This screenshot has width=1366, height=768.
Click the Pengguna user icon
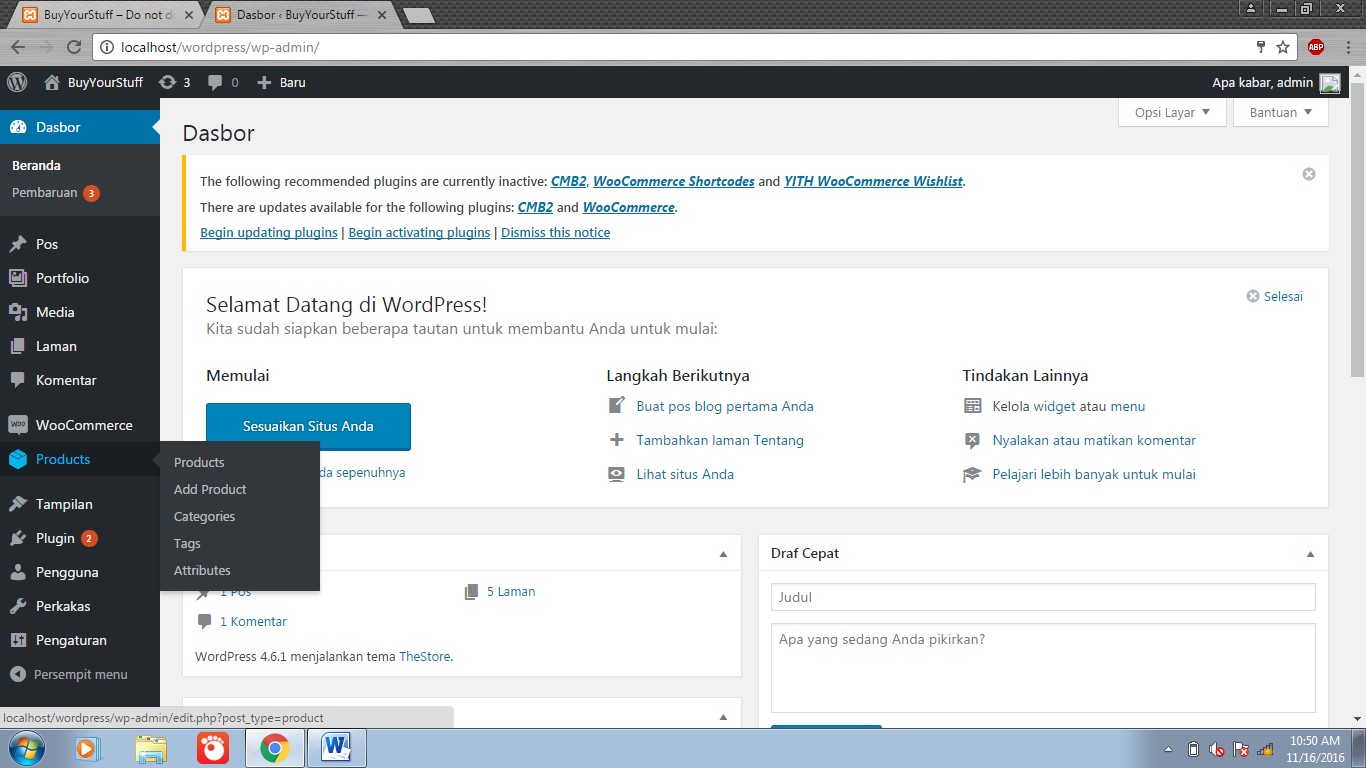click(x=17, y=572)
